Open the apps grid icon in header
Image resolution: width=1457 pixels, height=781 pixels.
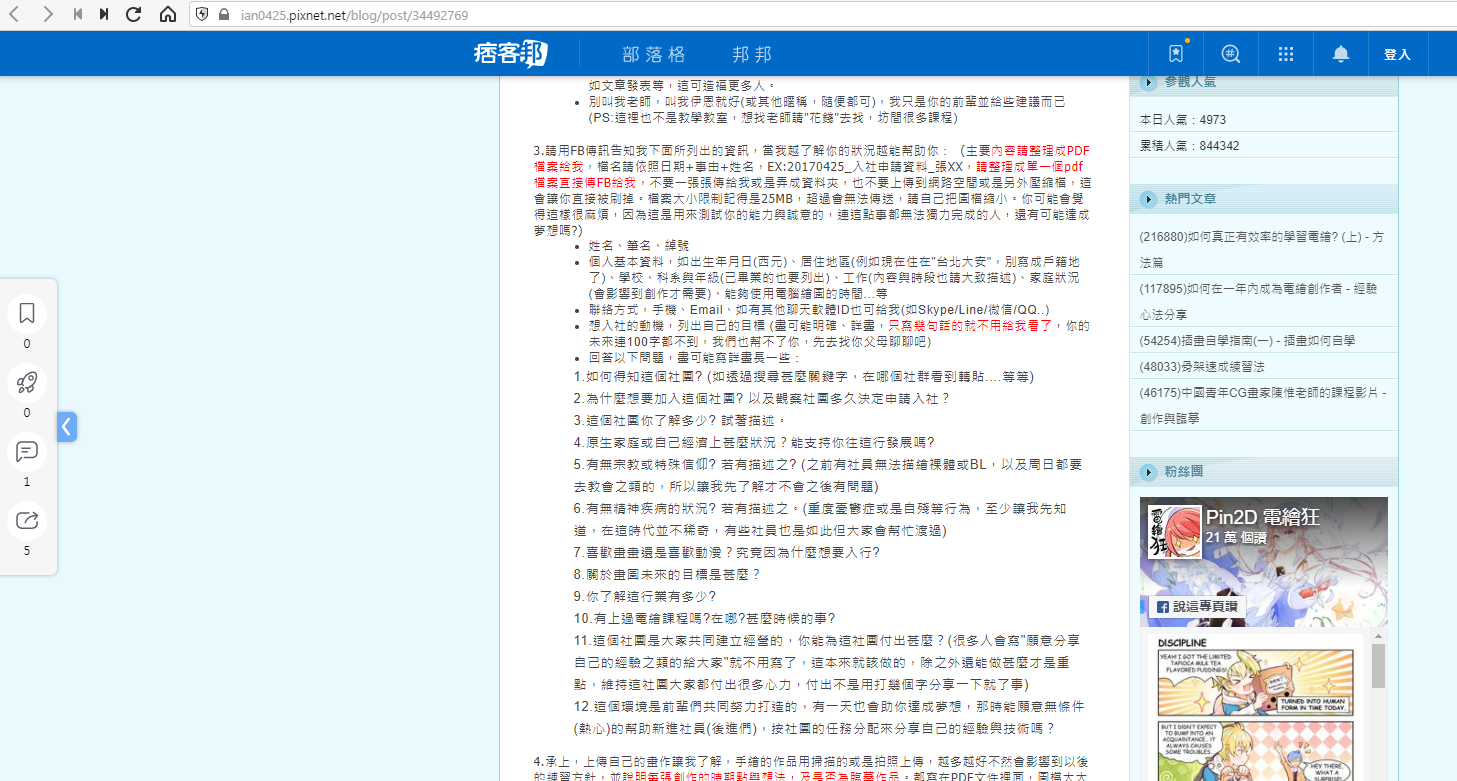pyautogui.click(x=1286, y=54)
